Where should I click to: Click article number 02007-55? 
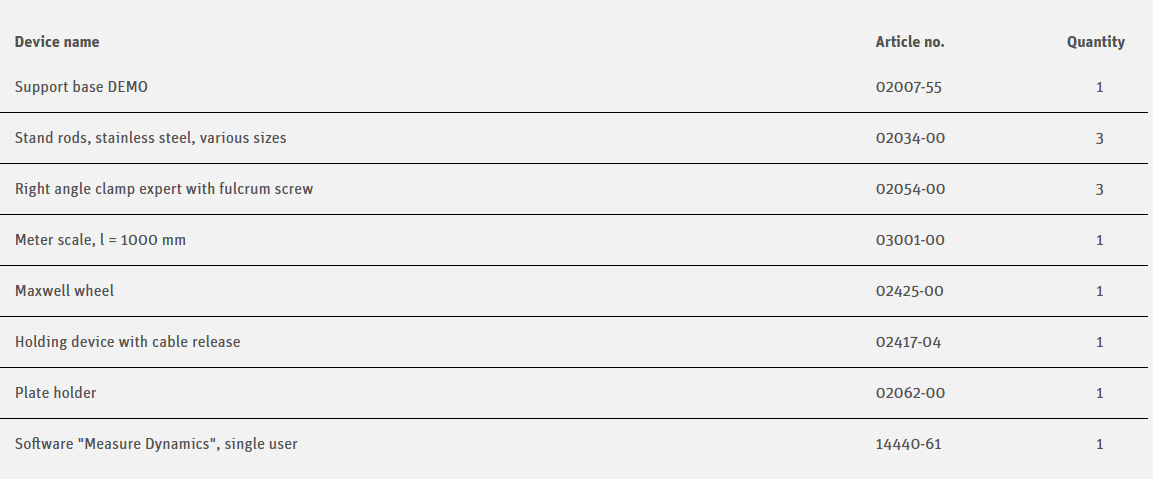pos(908,87)
